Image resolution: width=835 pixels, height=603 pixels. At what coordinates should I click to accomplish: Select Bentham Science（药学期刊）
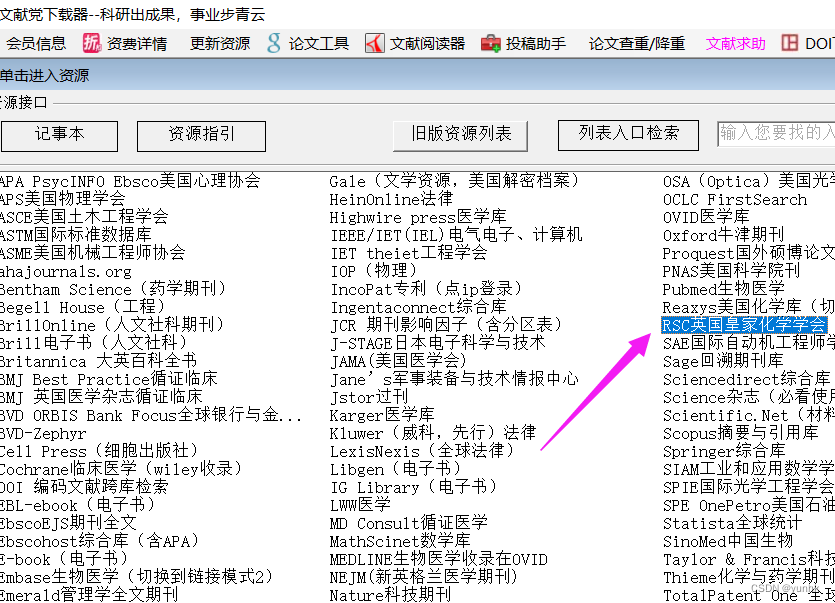pyautogui.click(x=113, y=289)
